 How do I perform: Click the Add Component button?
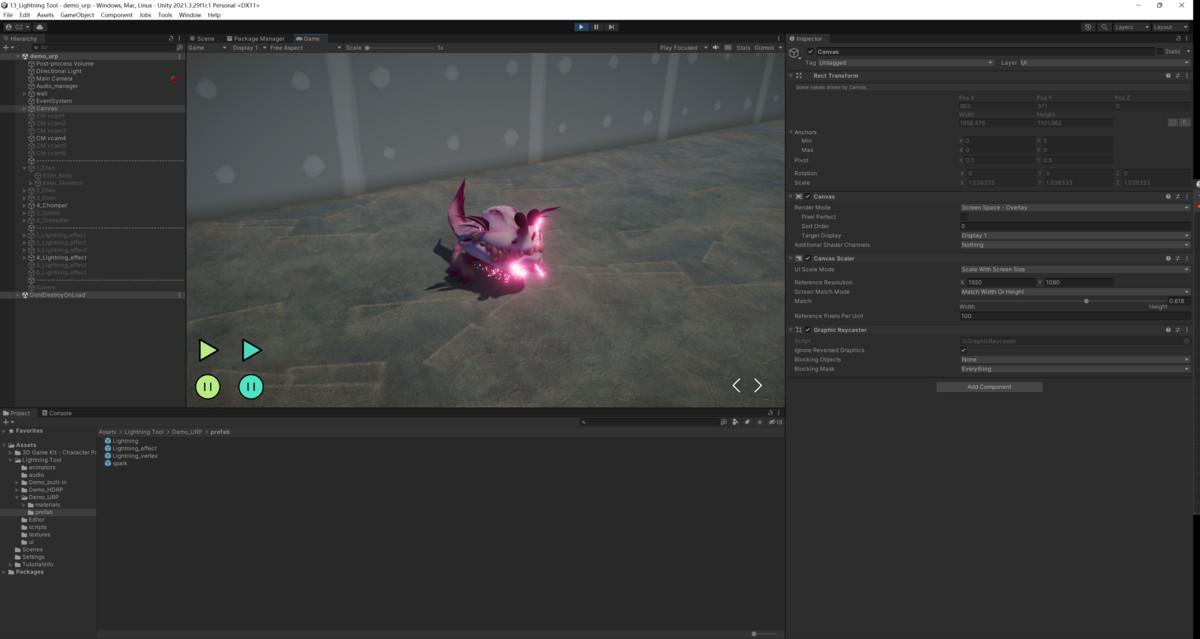[x=989, y=386]
